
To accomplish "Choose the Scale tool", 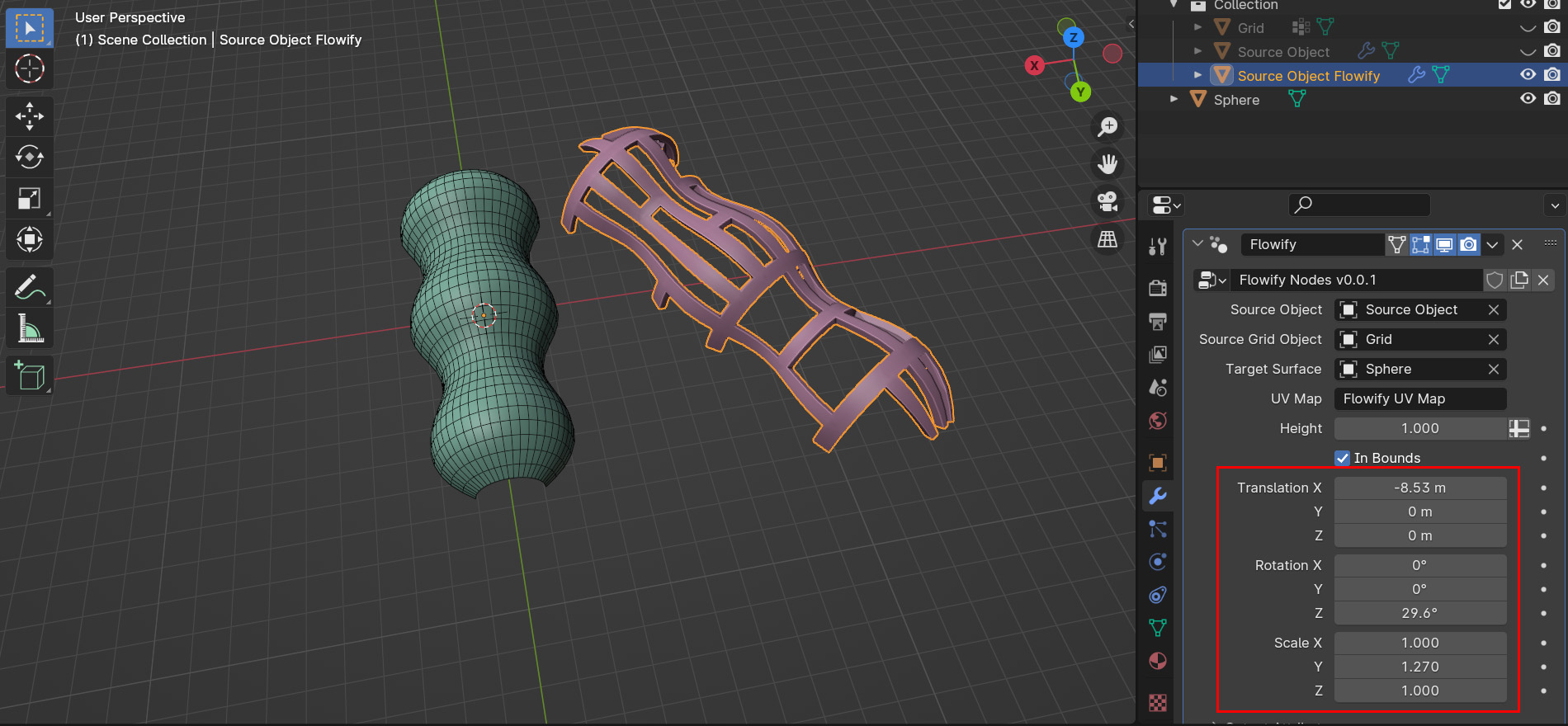I will 30,198.
